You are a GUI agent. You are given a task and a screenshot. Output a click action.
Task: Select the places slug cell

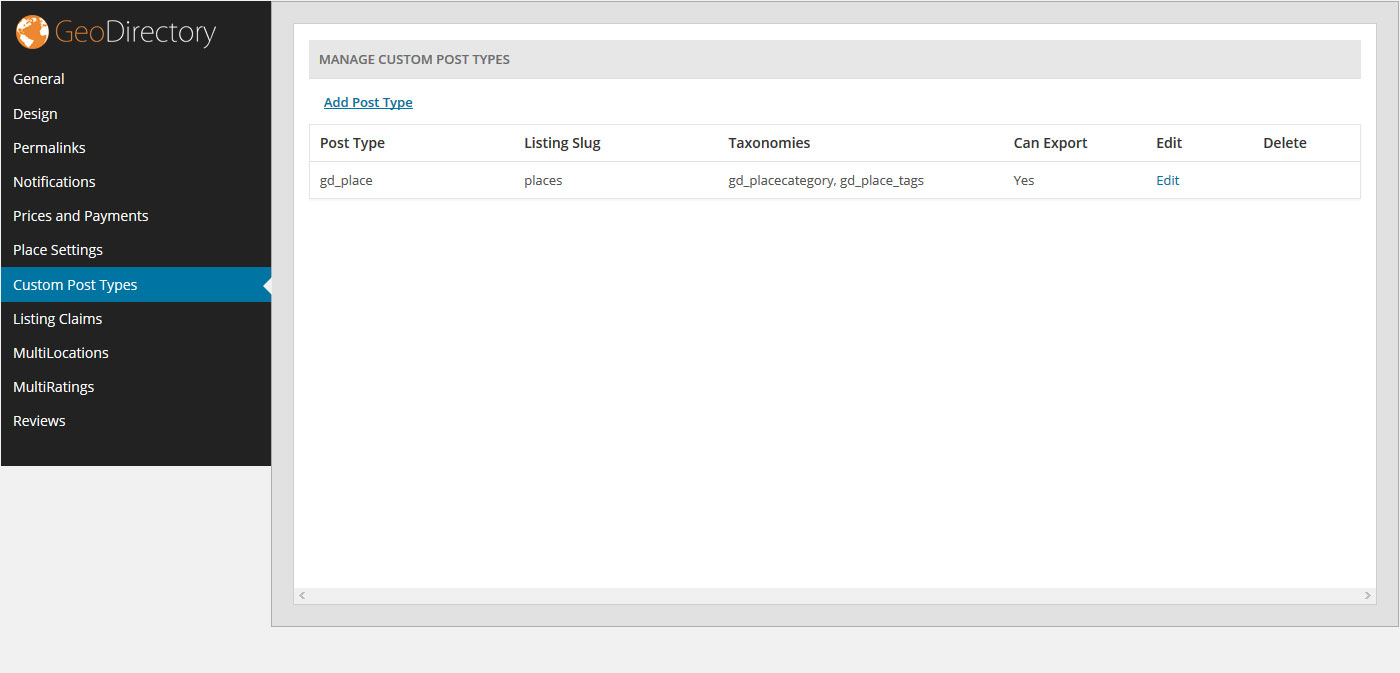pos(543,181)
